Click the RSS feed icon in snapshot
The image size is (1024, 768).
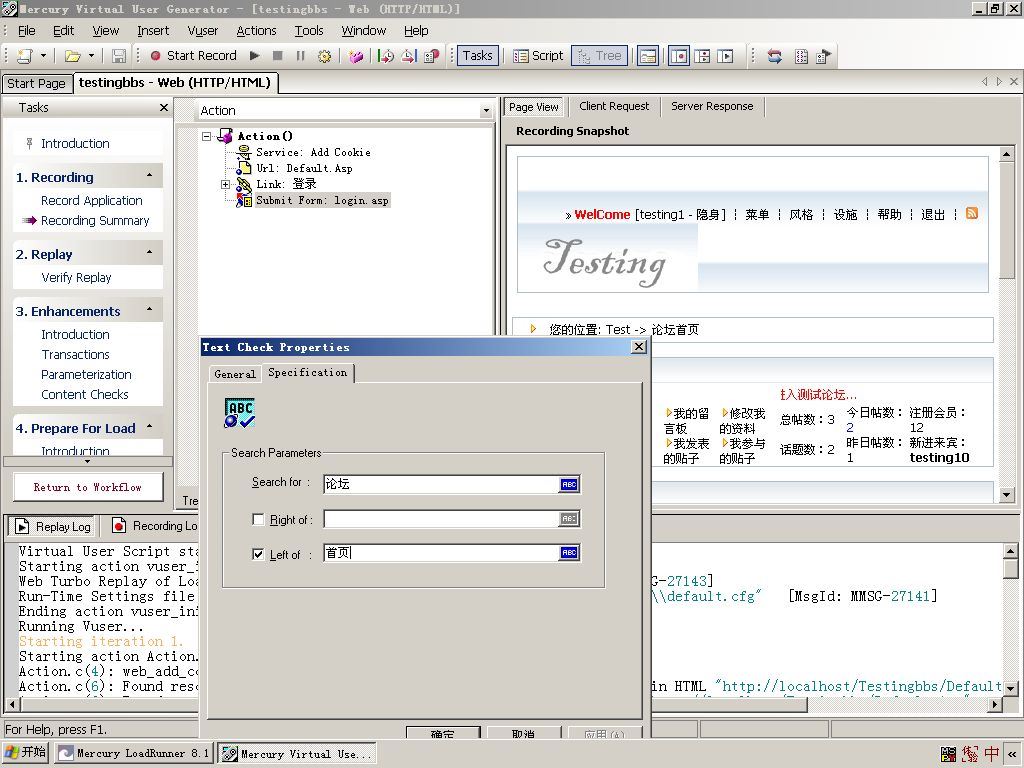[971, 214]
